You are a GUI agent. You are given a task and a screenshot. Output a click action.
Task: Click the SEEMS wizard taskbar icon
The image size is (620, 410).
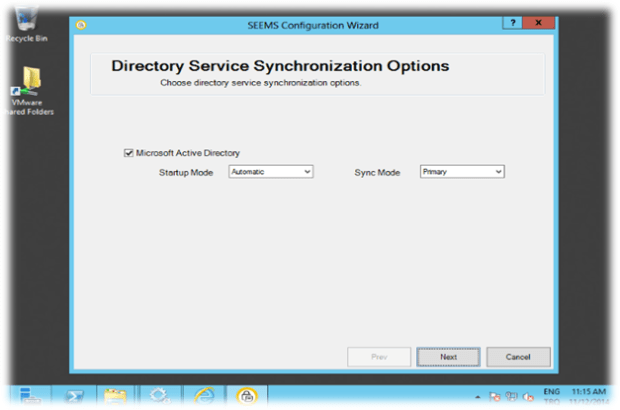pyautogui.click(x=244, y=396)
